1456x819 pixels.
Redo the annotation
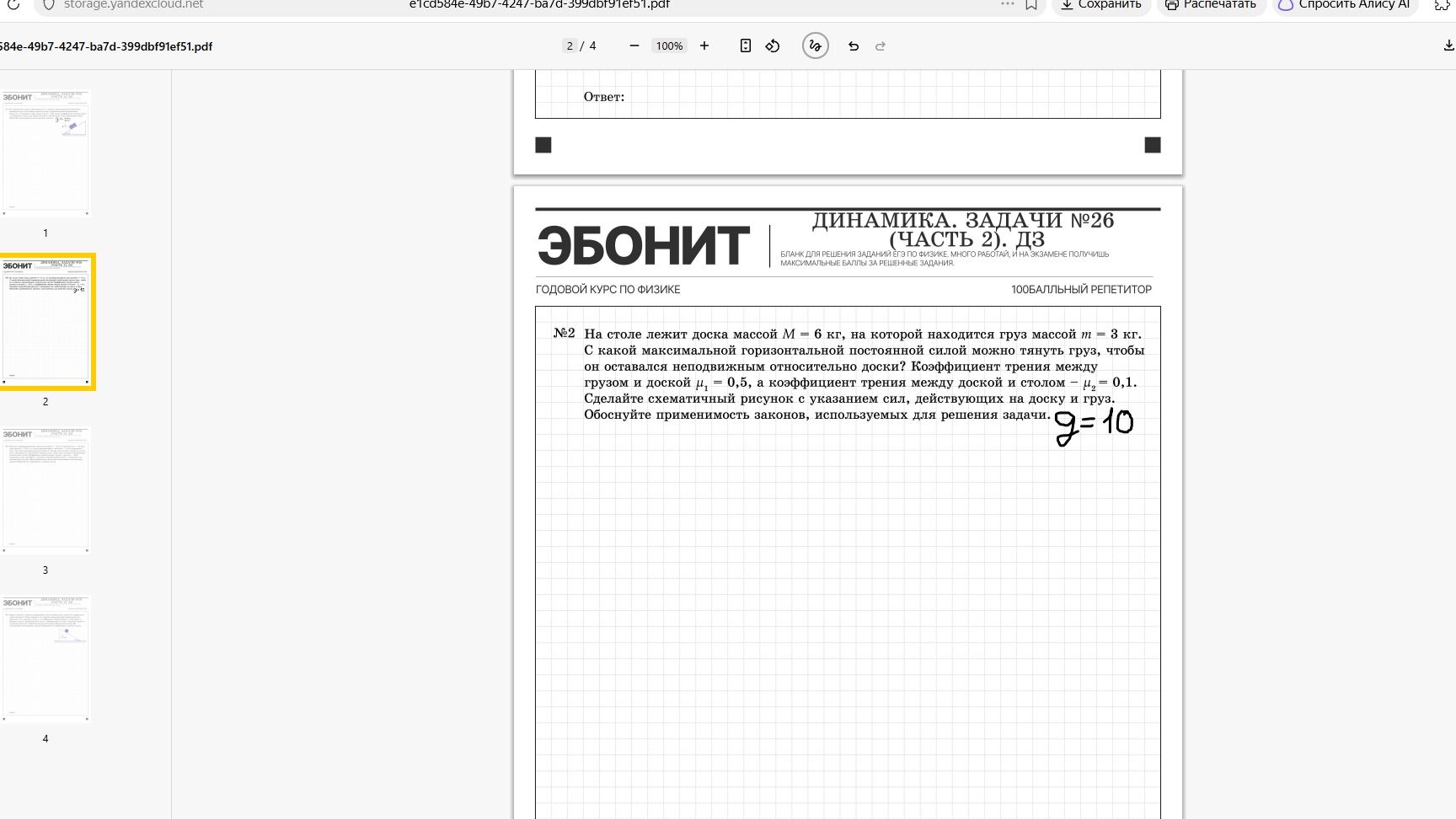tap(881, 45)
